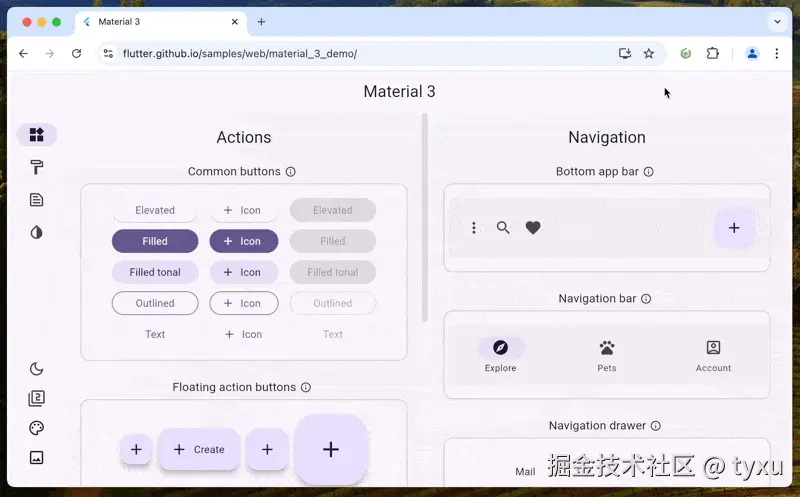The image size is (800, 497).
Task: Click the extended Create floating action button
Action: tap(199, 450)
